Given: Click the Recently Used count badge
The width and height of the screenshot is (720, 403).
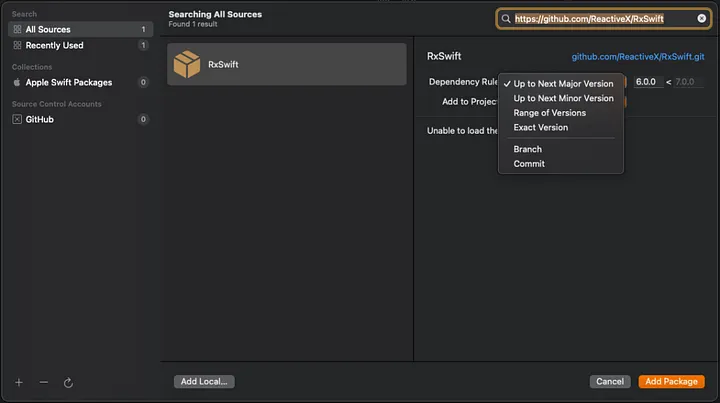Looking at the screenshot, I should (x=143, y=45).
